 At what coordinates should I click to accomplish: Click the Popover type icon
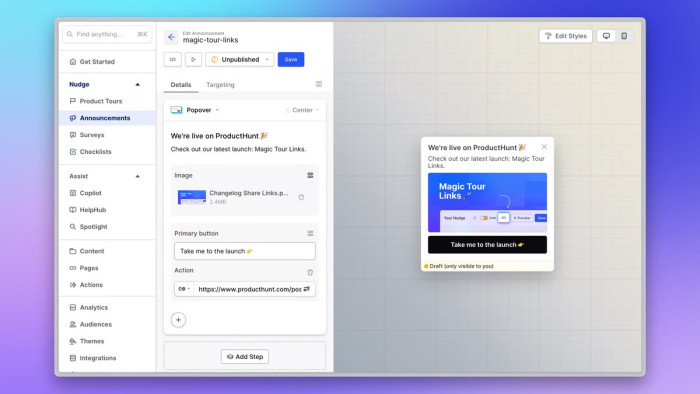176,110
